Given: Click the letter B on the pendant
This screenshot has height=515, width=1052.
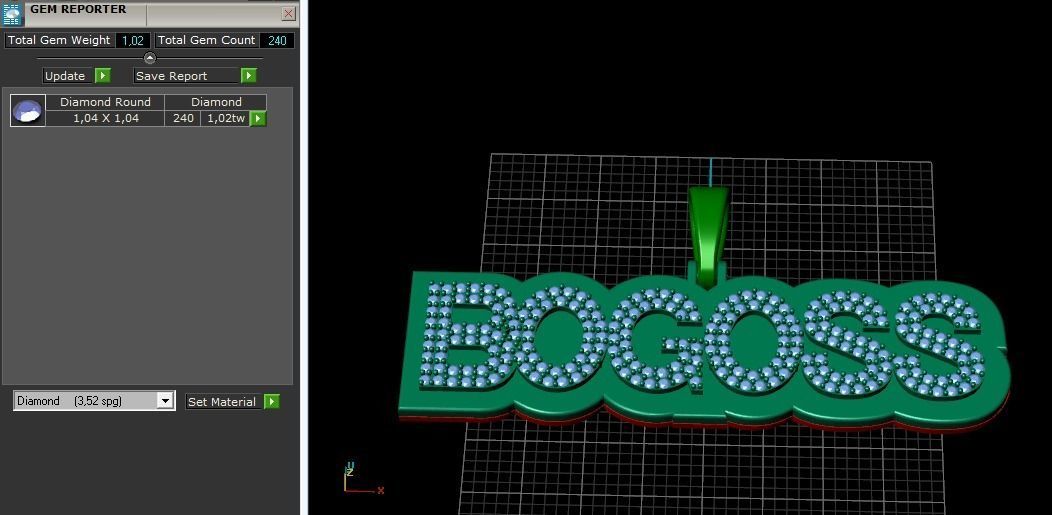Looking at the screenshot, I should [x=468, y=335].
